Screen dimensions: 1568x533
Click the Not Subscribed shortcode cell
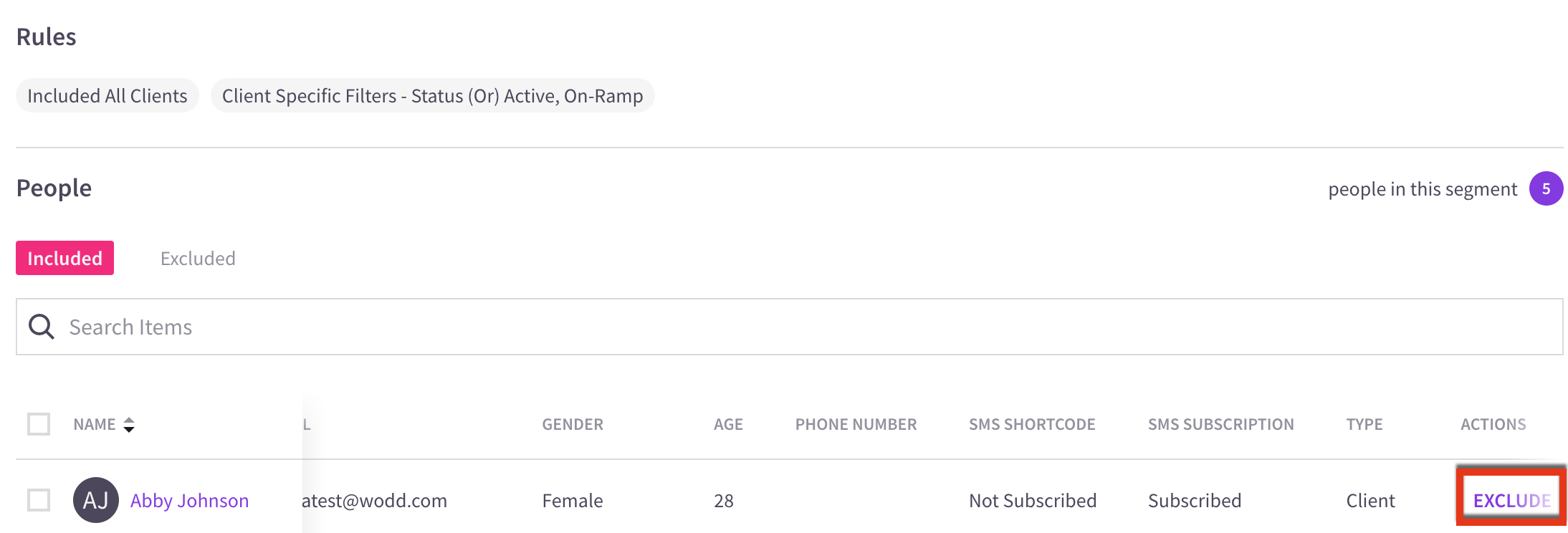point(1033,500)
